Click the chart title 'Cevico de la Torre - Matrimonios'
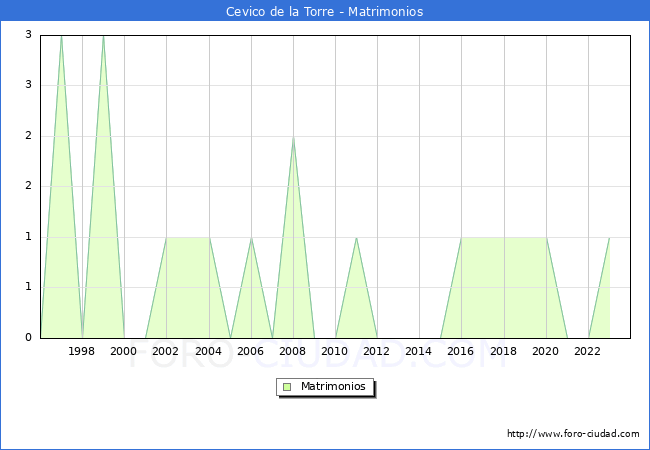Screen dimensions: 650x450 pyautogui.click(x=325, y=12)
